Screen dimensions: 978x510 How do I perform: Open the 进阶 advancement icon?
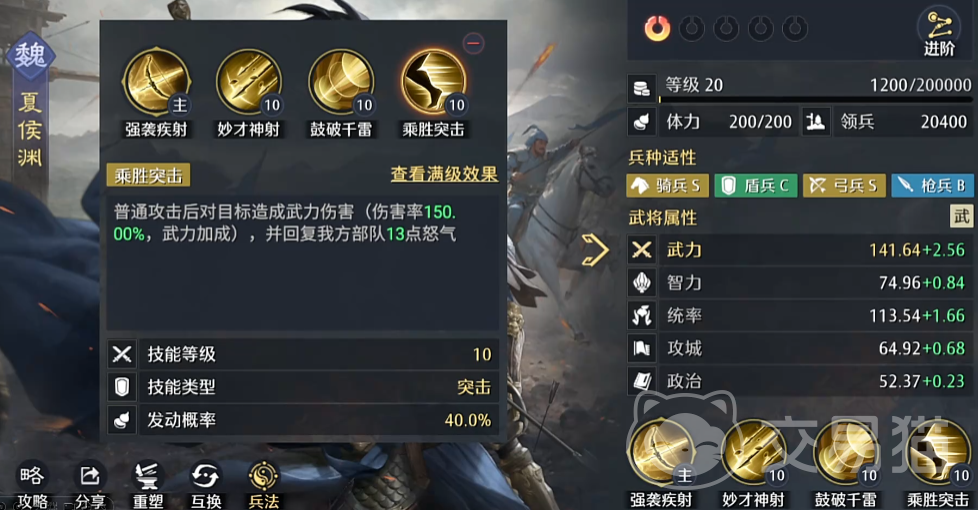(x=939, y=31)
